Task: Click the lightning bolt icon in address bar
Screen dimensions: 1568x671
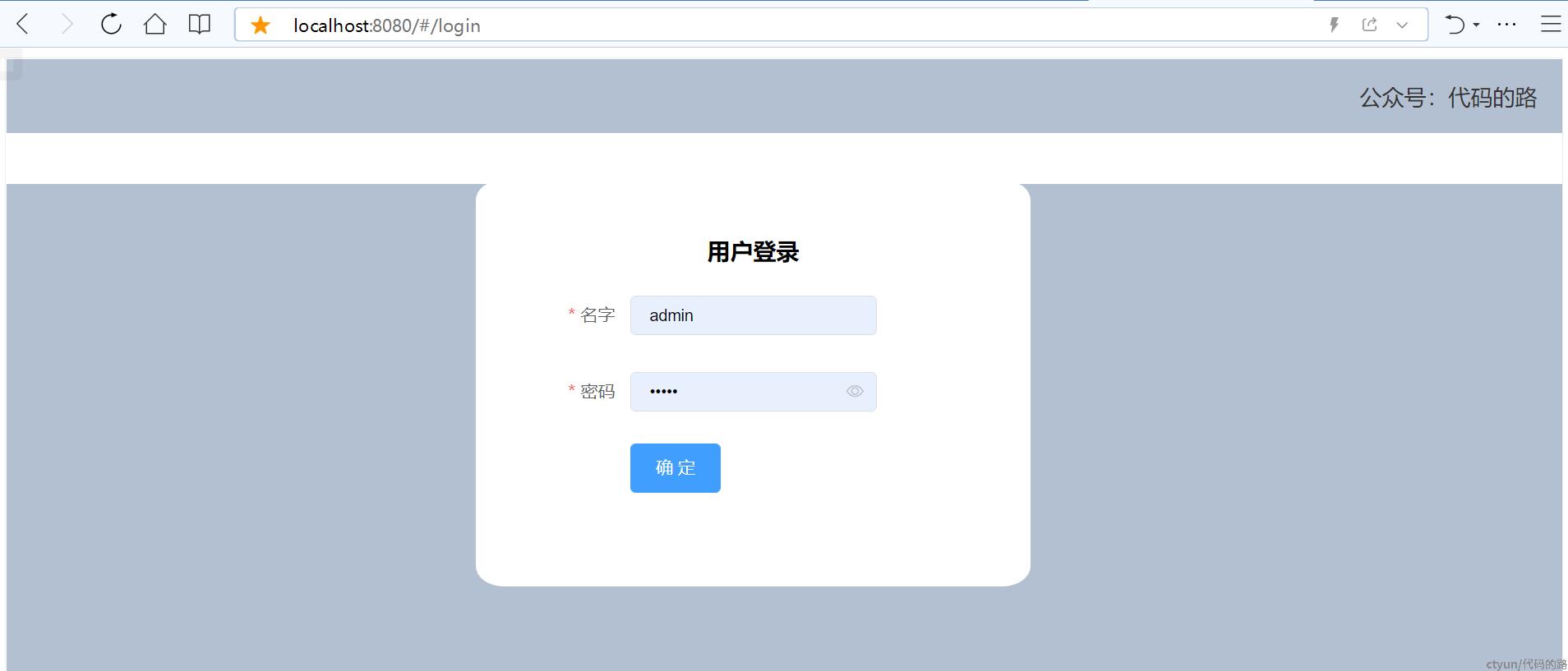Action: (x=1335, y=25)
